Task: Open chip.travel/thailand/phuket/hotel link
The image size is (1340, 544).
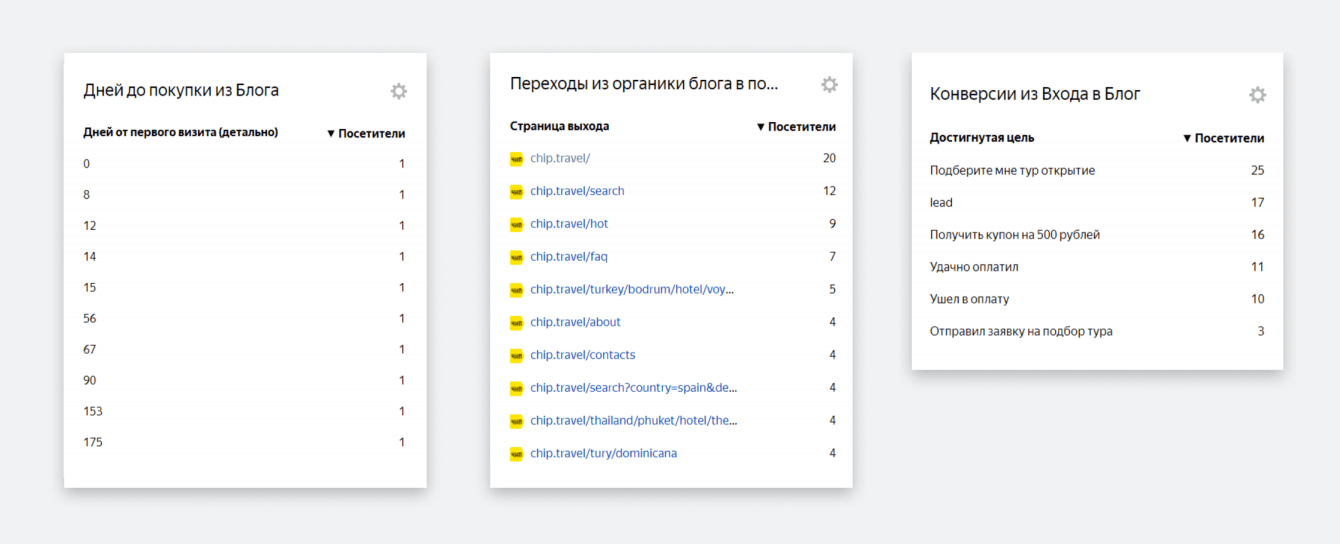Action: coord(633,420)
